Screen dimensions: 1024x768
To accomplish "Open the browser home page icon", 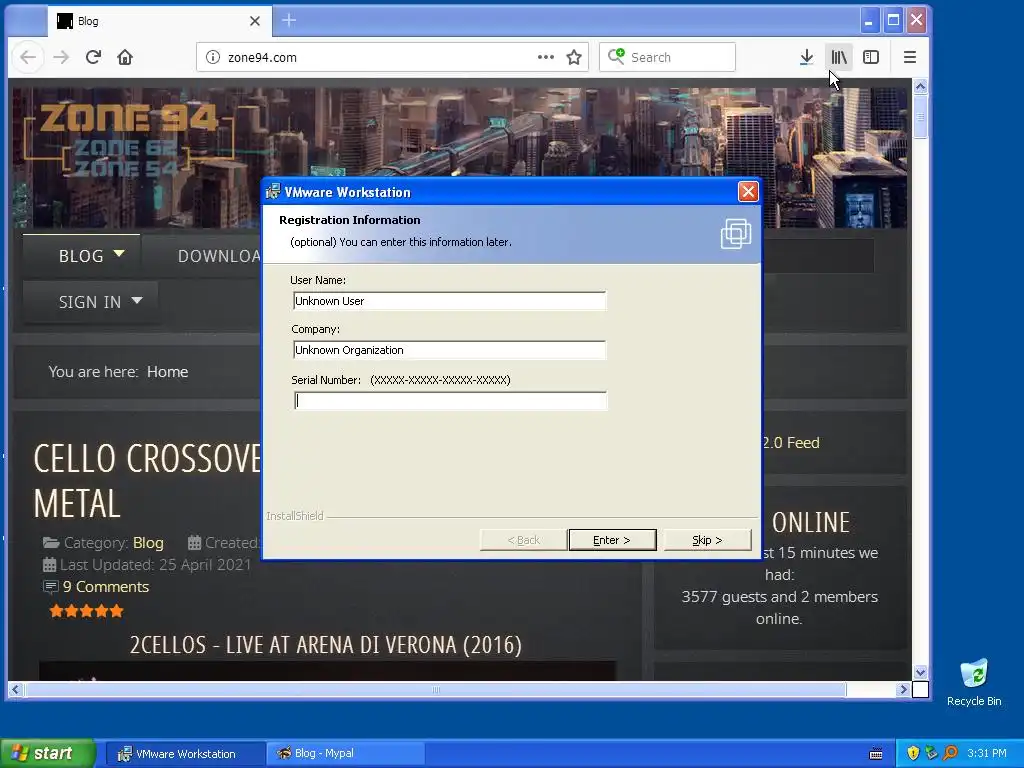I will click(x=125, y=57).
